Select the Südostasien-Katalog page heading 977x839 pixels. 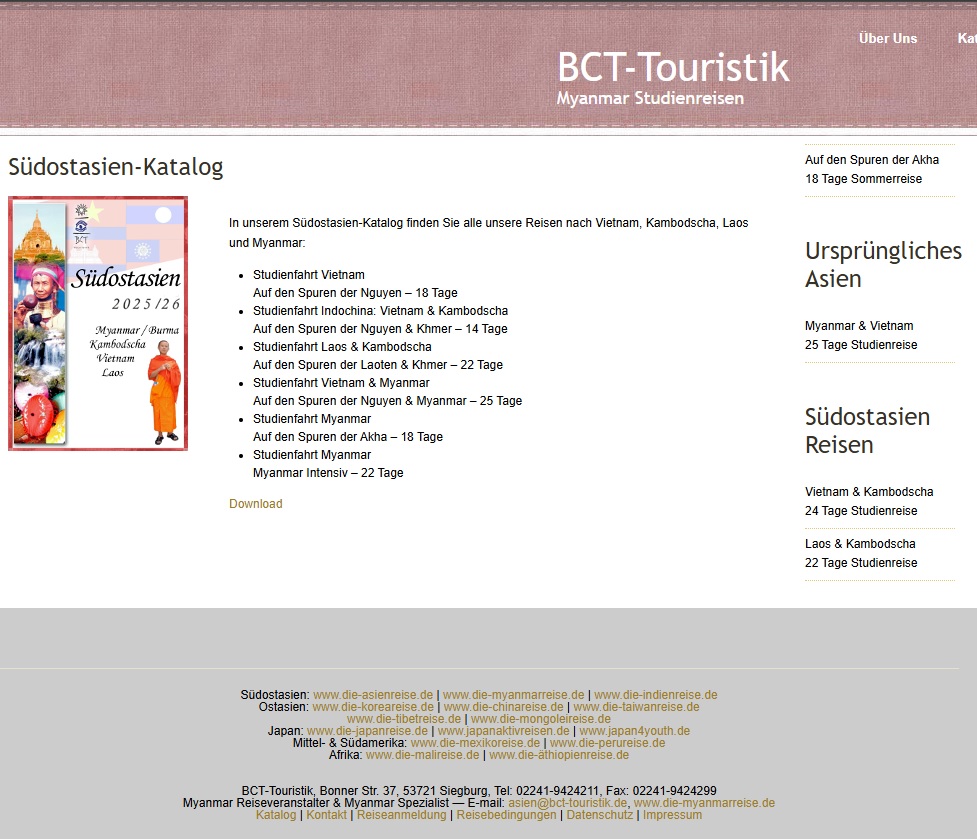[116, 167]
